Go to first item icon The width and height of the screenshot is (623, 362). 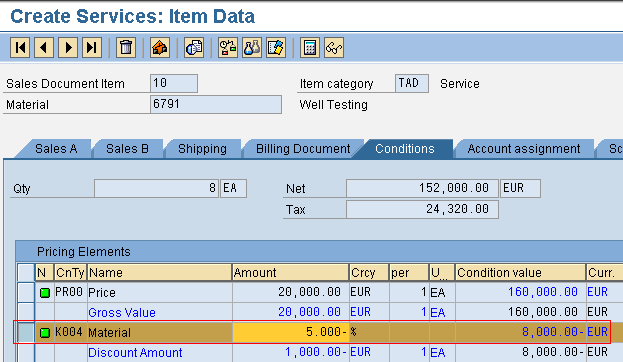click(20, 48)
